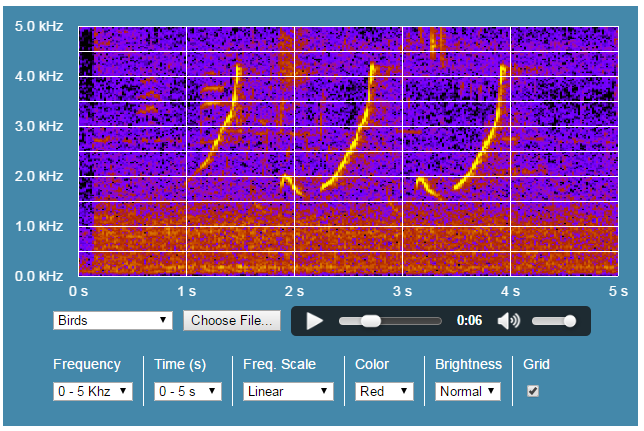Click the Grid setting label
Screen dimensions: 644x431
pyautogui.click(x=536, y=364)
